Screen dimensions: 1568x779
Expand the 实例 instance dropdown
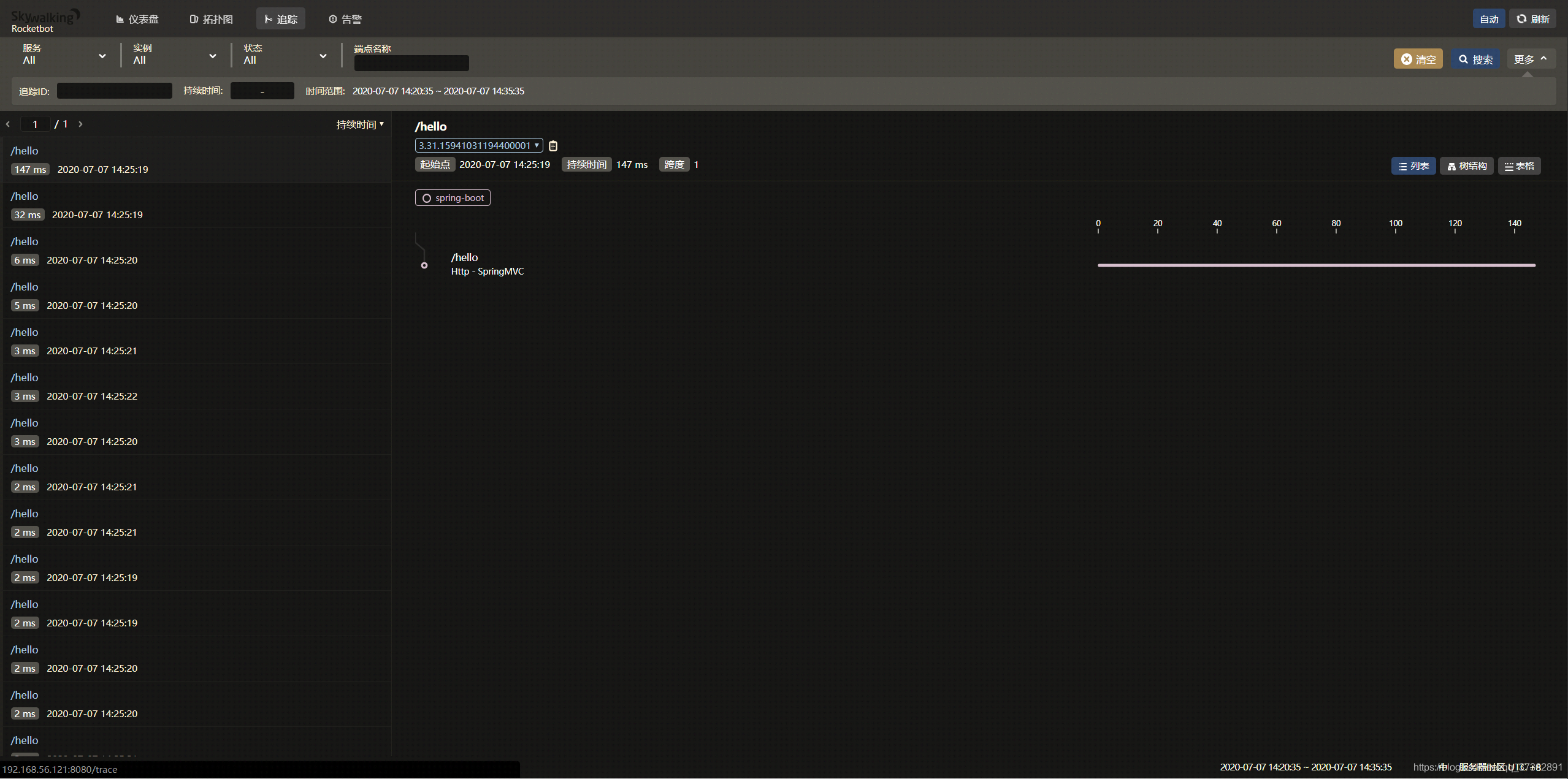click(175, 55)
